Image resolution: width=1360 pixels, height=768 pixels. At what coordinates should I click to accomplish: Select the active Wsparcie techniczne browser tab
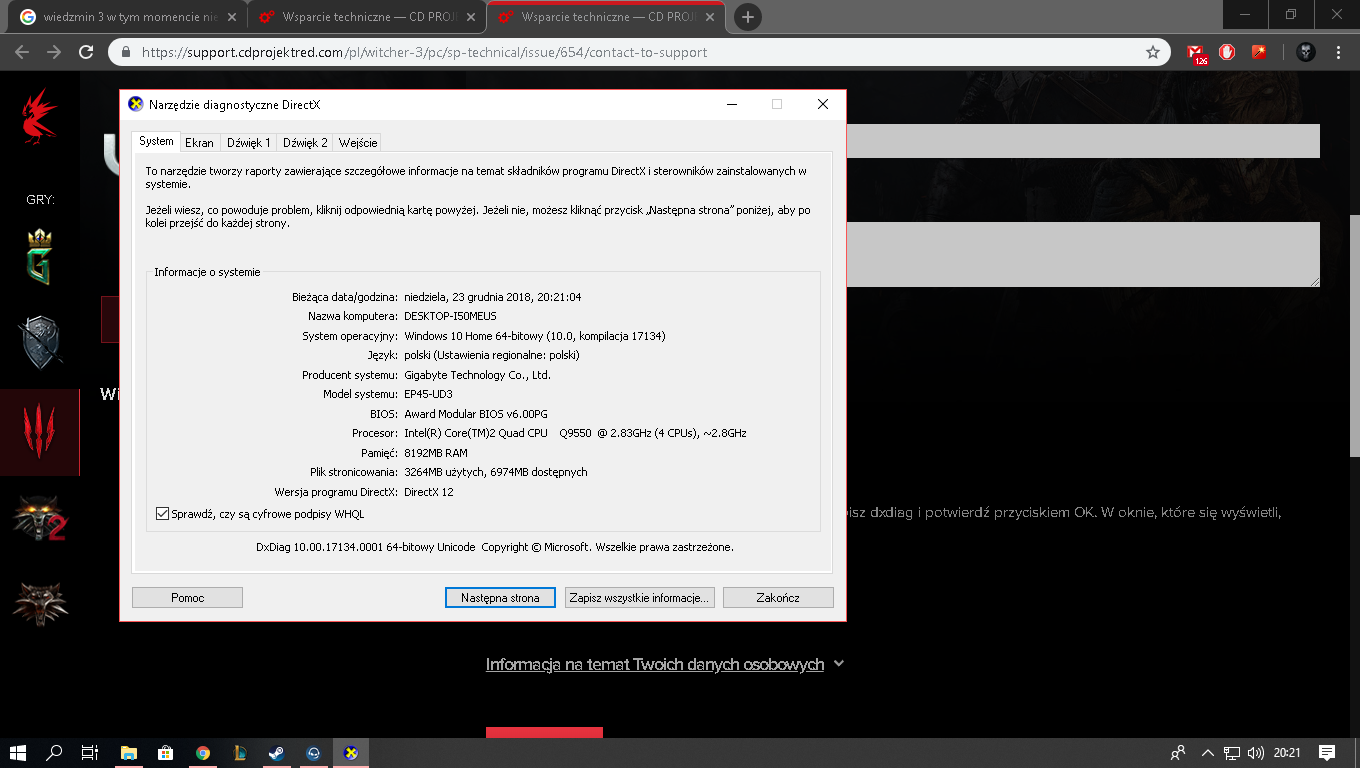click(607, 17)
